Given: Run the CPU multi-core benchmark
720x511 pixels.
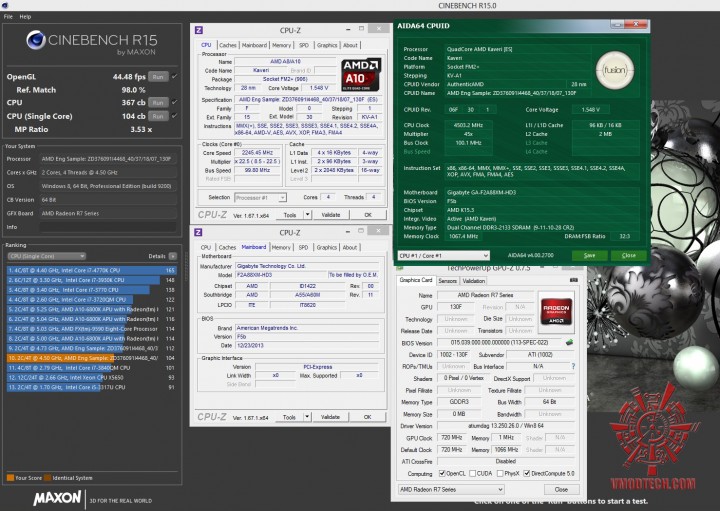Looking at the screenshot, I should click(x=158, y=102).
